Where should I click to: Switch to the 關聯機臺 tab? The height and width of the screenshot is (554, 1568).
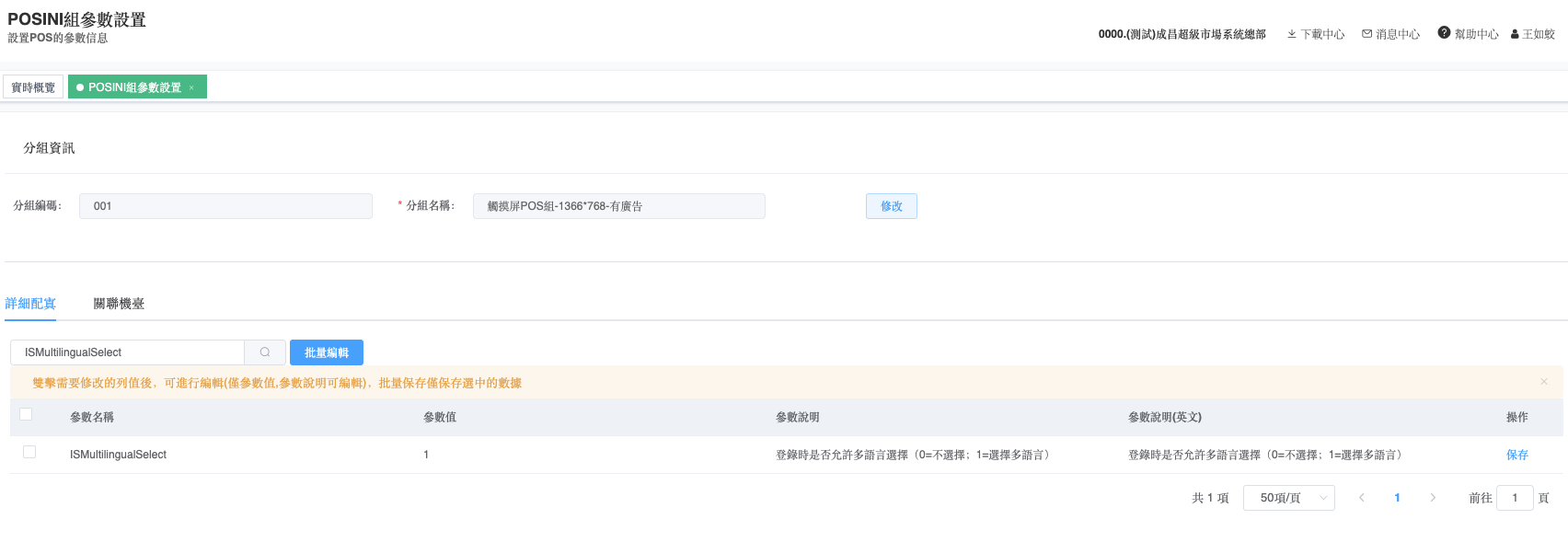[119, 304]
